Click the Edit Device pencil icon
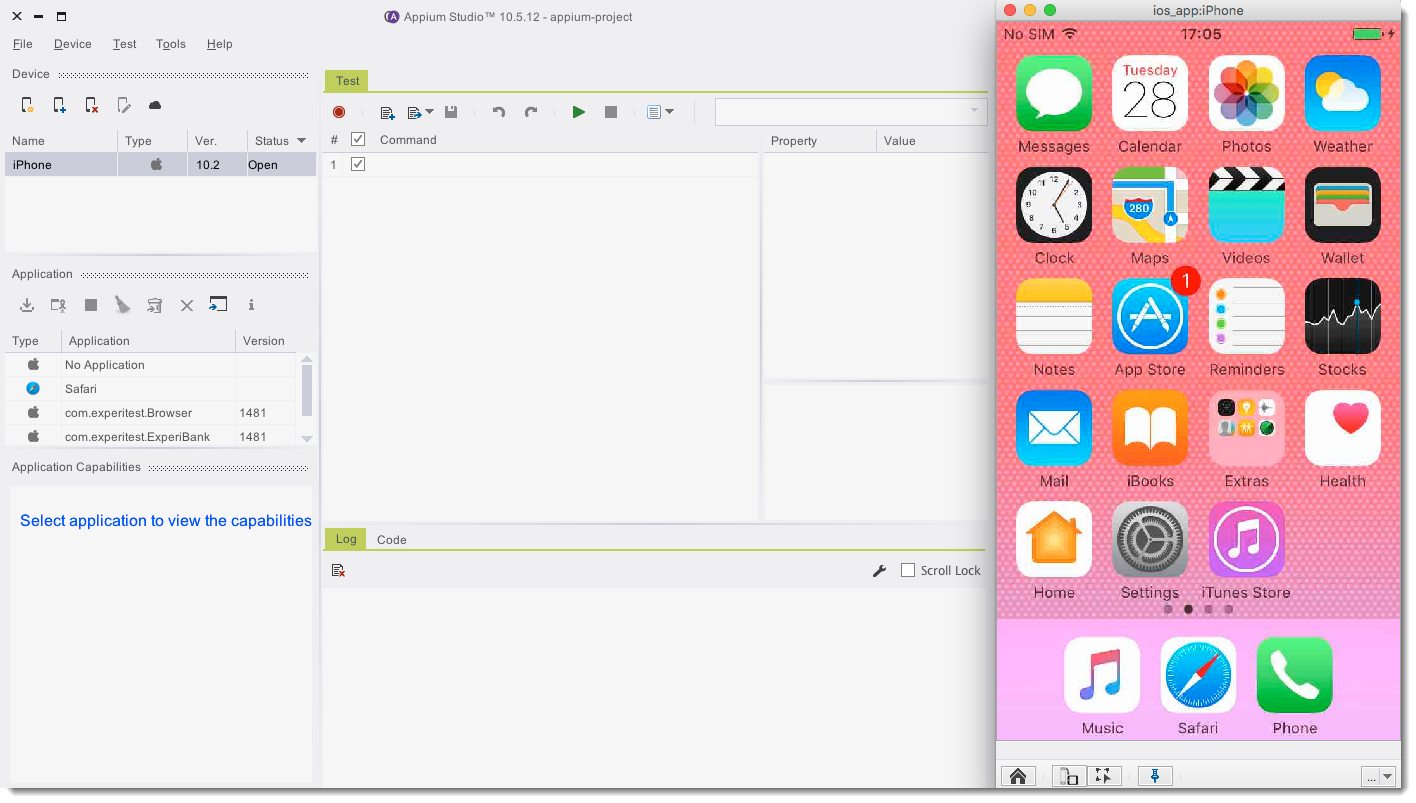 (124, 105)
